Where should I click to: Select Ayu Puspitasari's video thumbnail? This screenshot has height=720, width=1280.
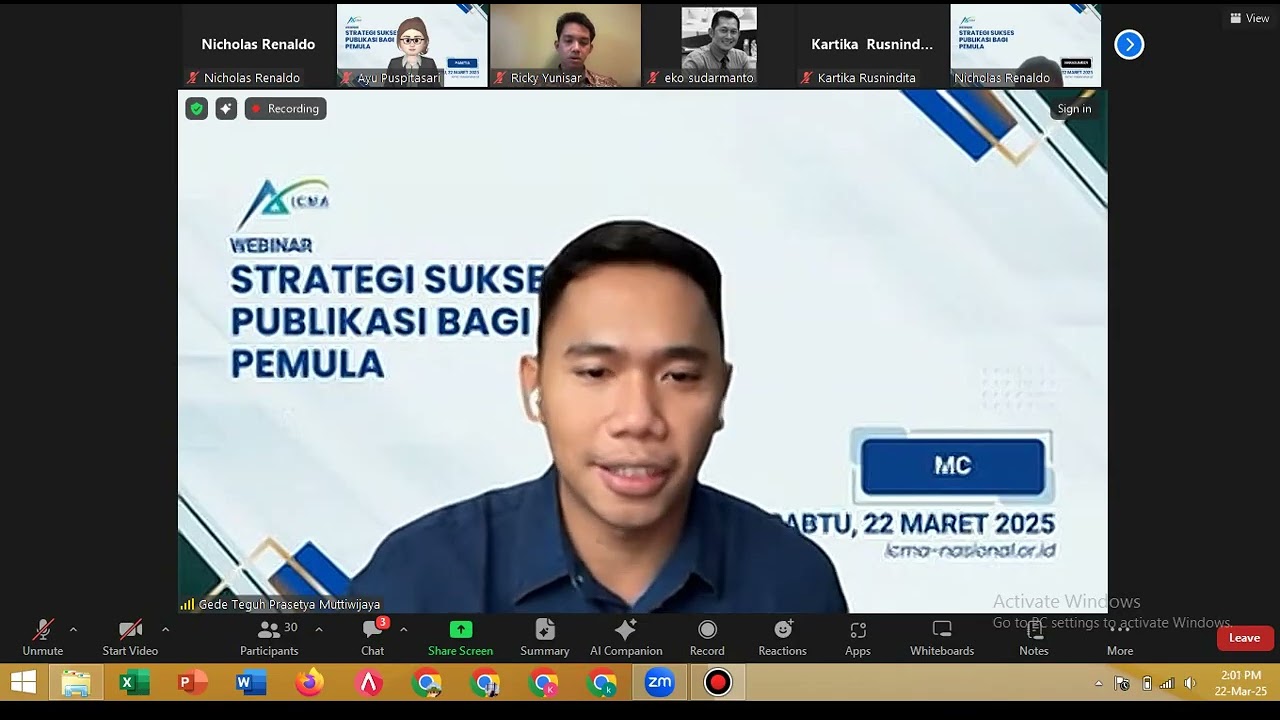pyautogui.click(x=412, y=45)
